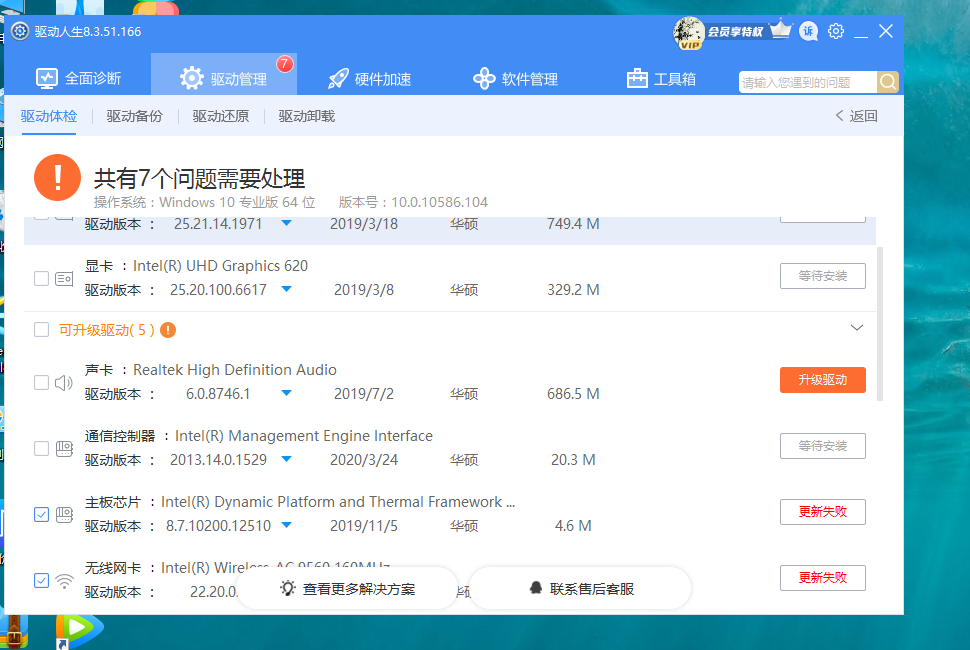Click the Realtek High Definition Audio name

point(235,370)
